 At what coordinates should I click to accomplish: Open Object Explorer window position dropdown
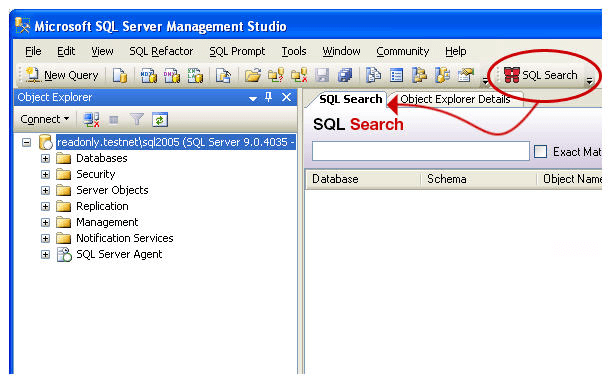coord(253,99)
